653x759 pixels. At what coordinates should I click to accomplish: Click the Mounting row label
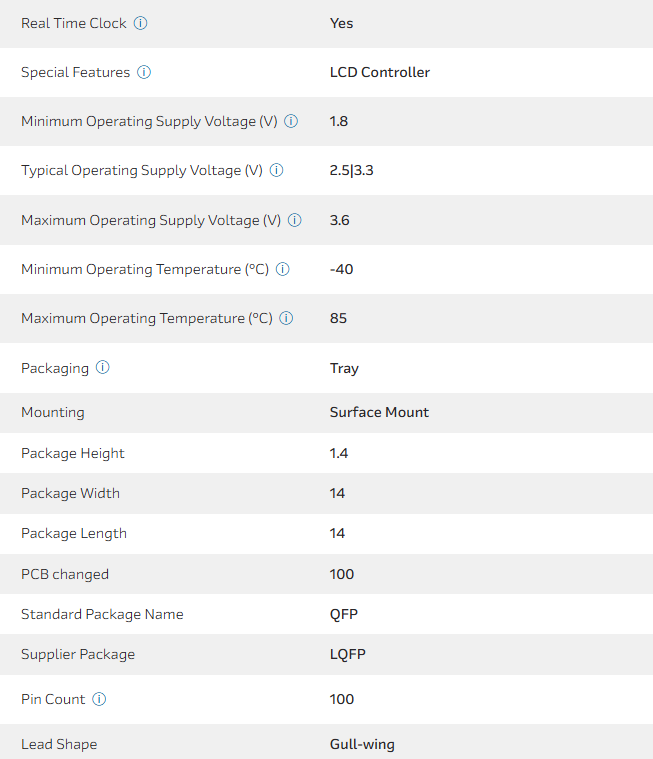pyautogui.click(x=53, y=412)
